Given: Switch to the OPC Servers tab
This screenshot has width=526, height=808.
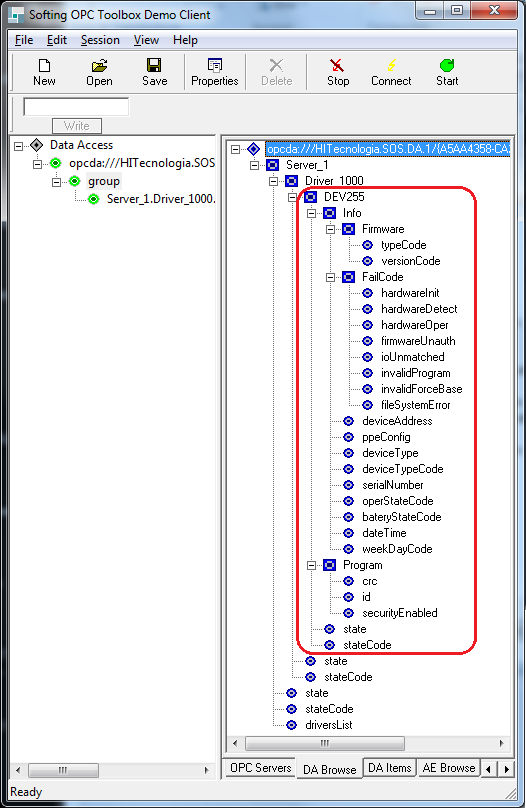Looking at the screenshot, I should [x=261, y=768].
